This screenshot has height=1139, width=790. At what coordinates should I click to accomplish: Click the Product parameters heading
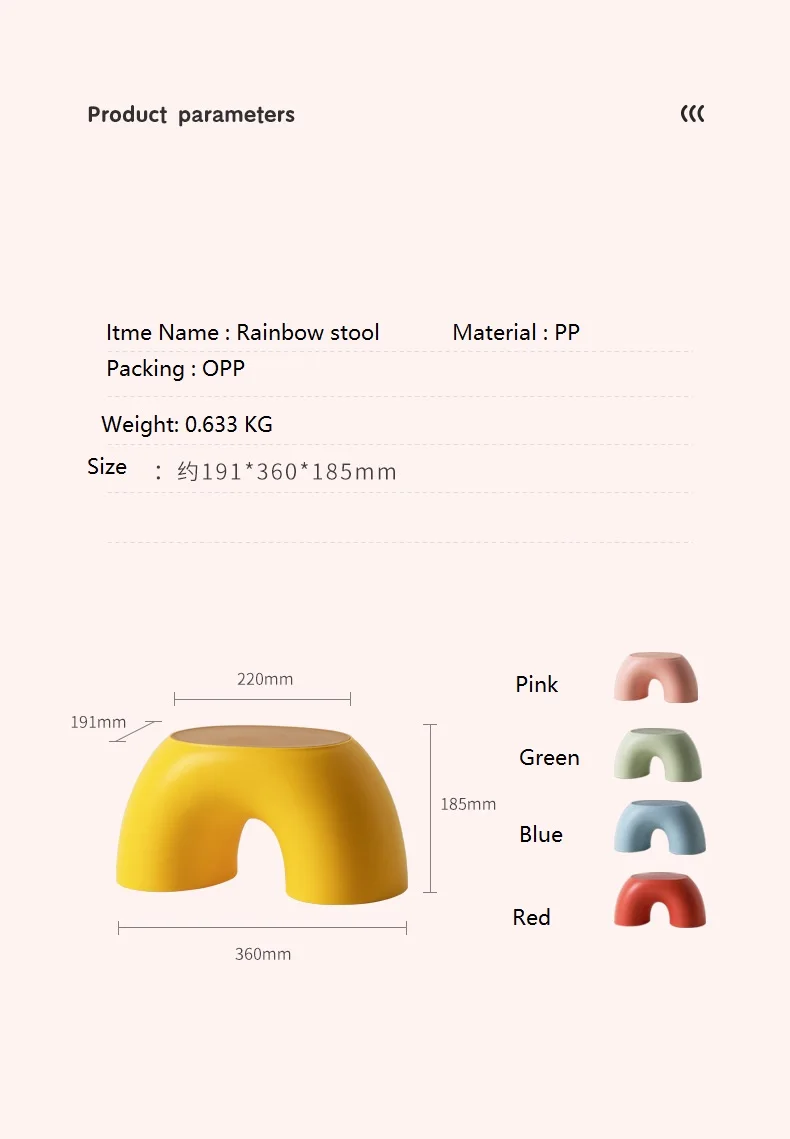191,115
